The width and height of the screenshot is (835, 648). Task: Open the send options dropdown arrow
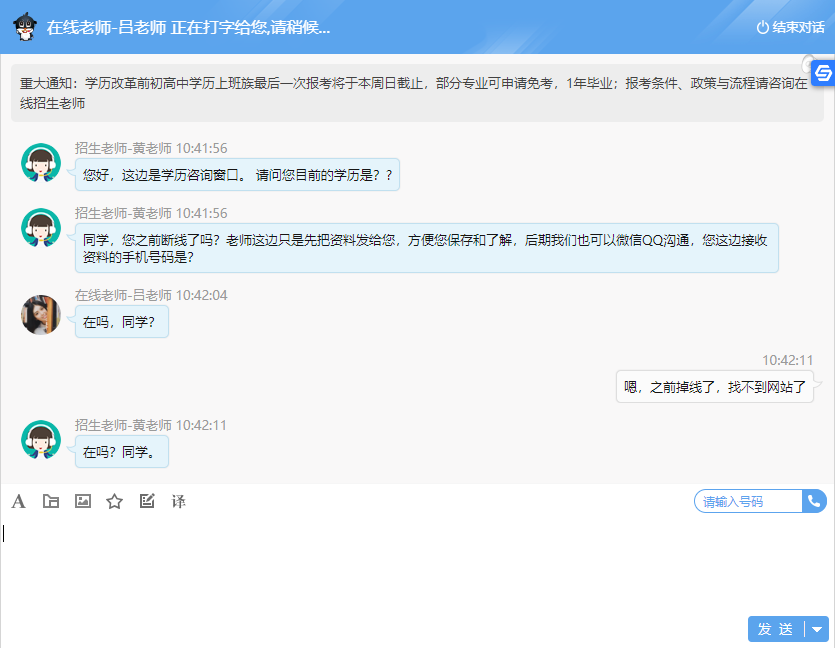click(816, 629)
